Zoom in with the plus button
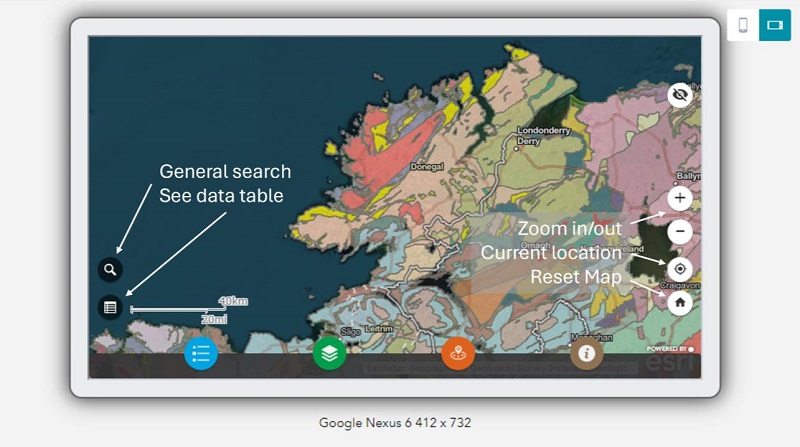 [x=680, y=198]
